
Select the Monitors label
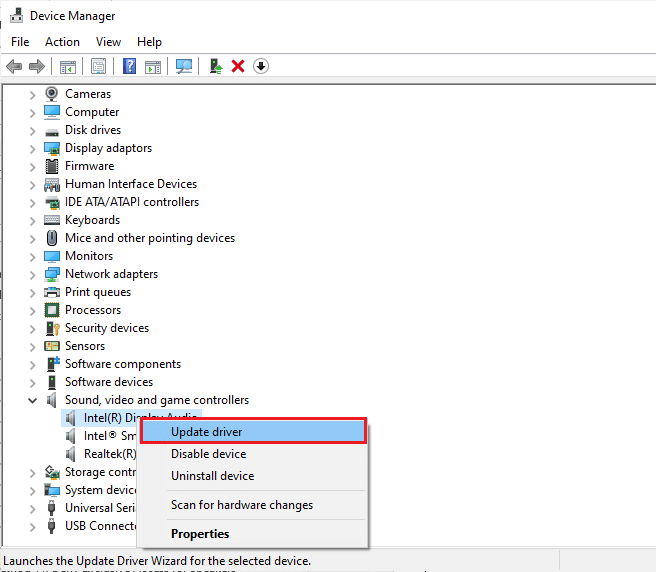click(x=89, y=256)
